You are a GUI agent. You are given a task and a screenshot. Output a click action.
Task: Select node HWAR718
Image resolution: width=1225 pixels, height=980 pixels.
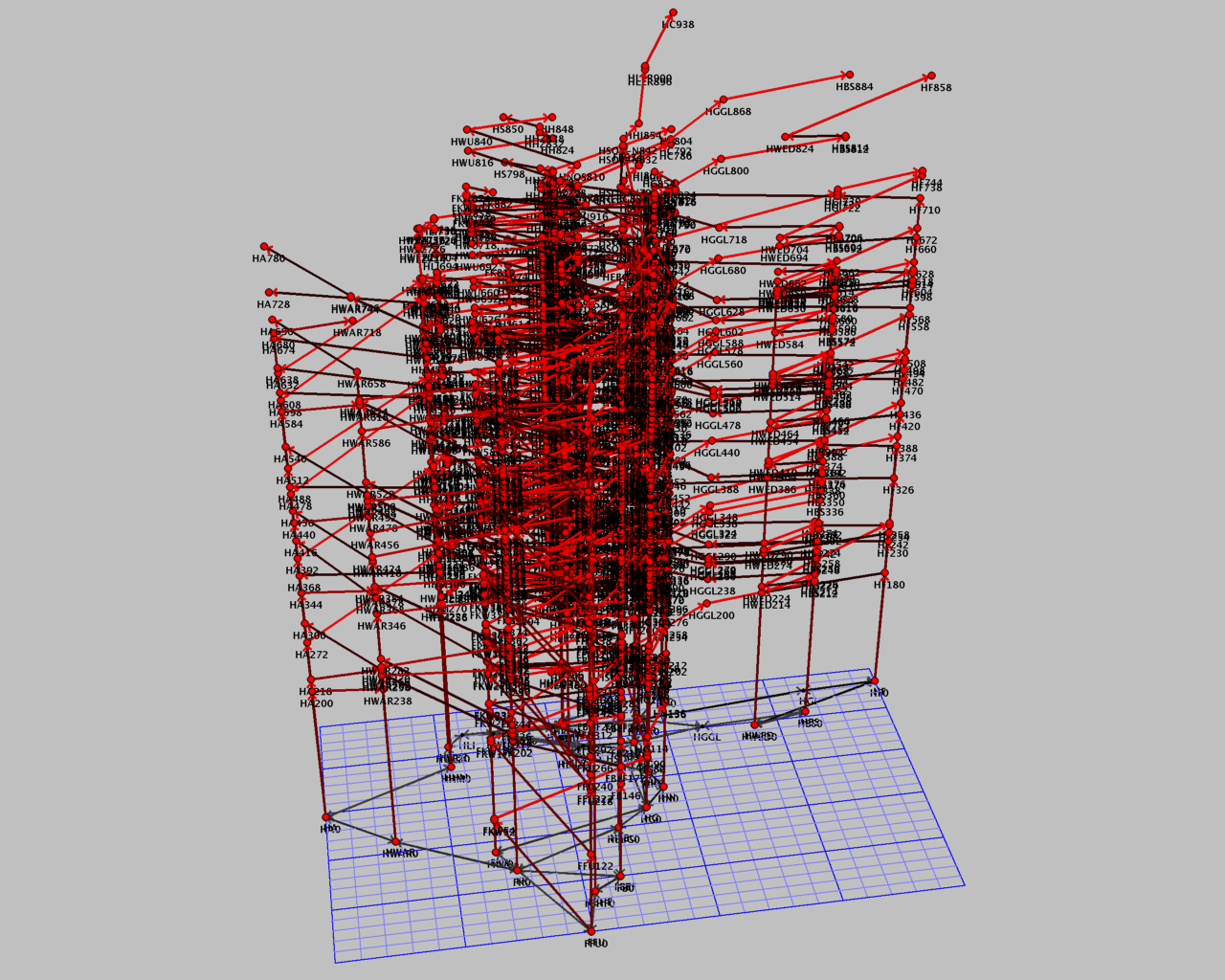point(352,322)
